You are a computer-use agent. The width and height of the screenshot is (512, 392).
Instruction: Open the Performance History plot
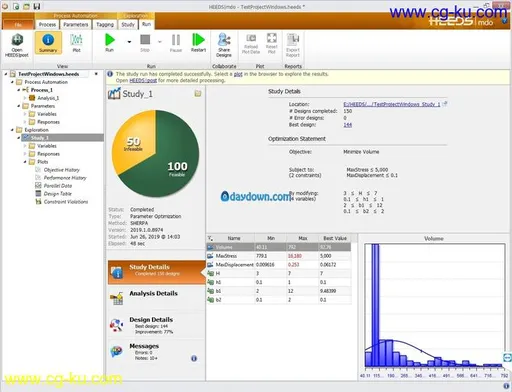65,178
